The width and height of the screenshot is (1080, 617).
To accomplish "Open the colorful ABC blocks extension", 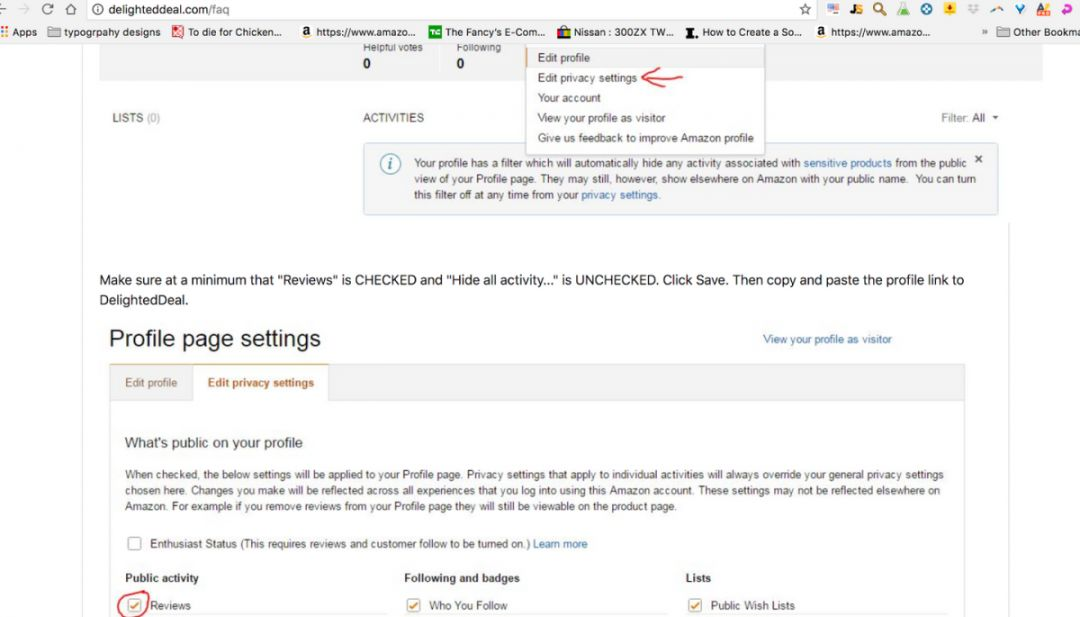I will 1043,9.
